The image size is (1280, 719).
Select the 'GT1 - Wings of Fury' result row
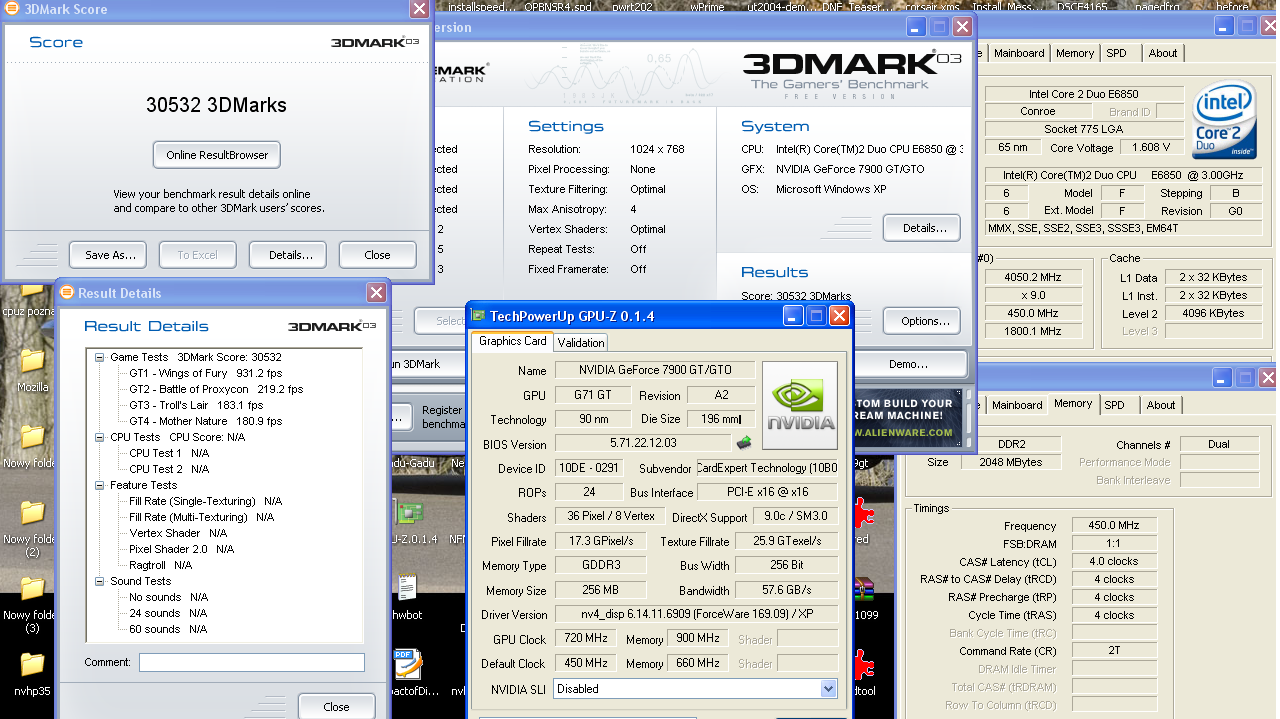pos(206,373)
